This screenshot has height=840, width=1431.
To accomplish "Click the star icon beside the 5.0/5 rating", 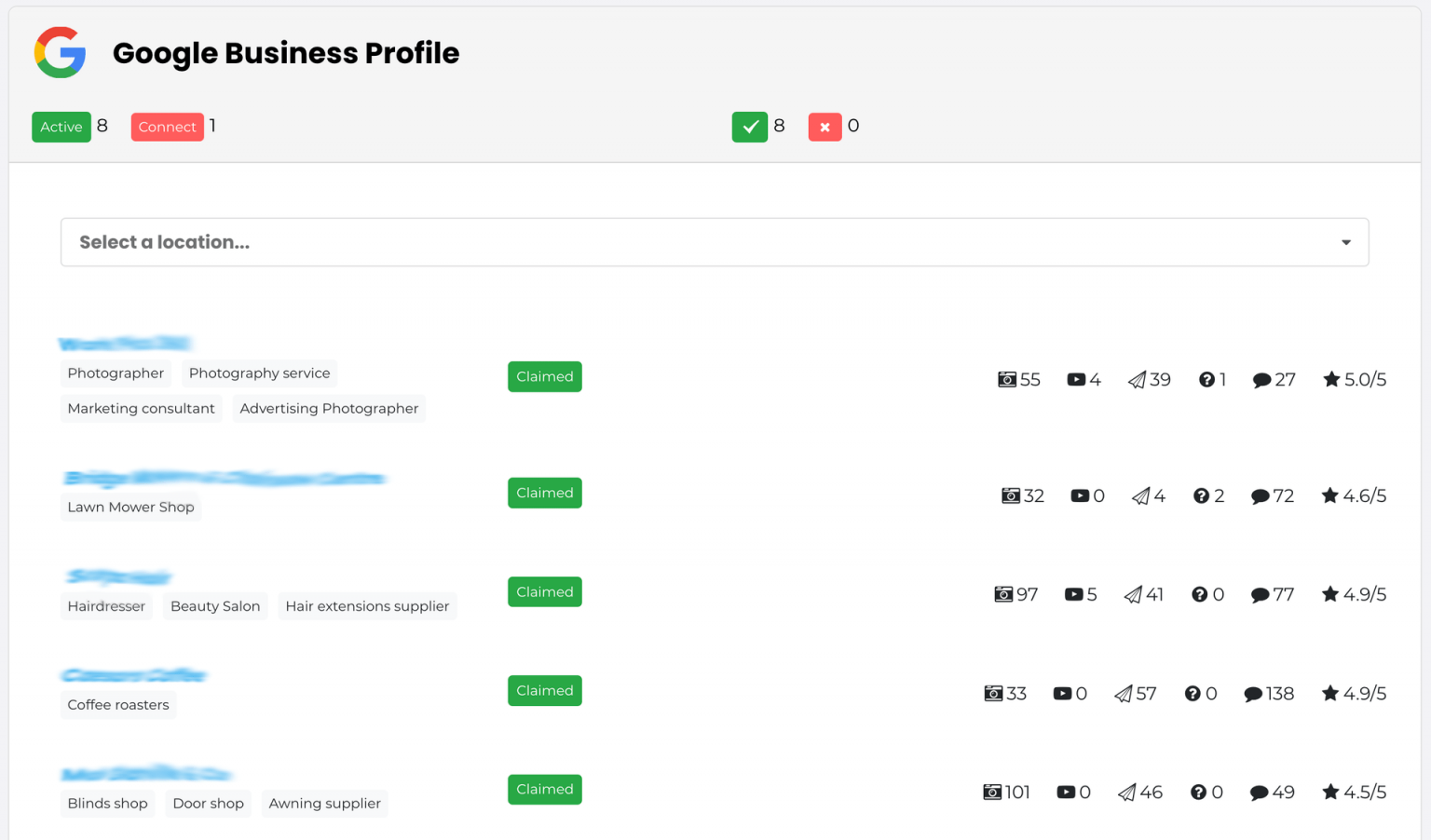I will tap(1329, 379).
